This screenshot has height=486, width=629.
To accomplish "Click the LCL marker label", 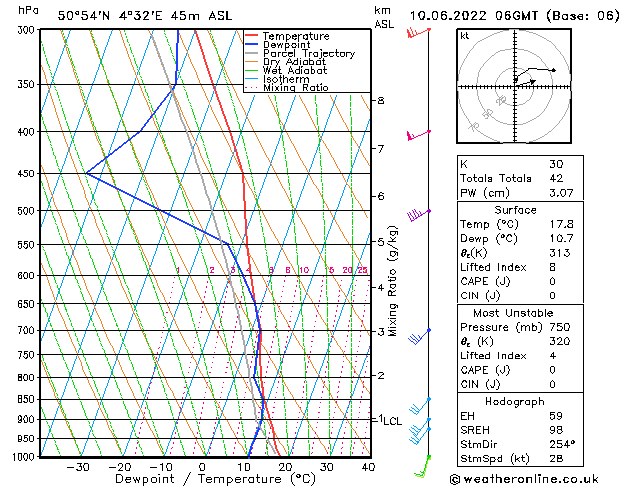I will [x=392, y=421].
